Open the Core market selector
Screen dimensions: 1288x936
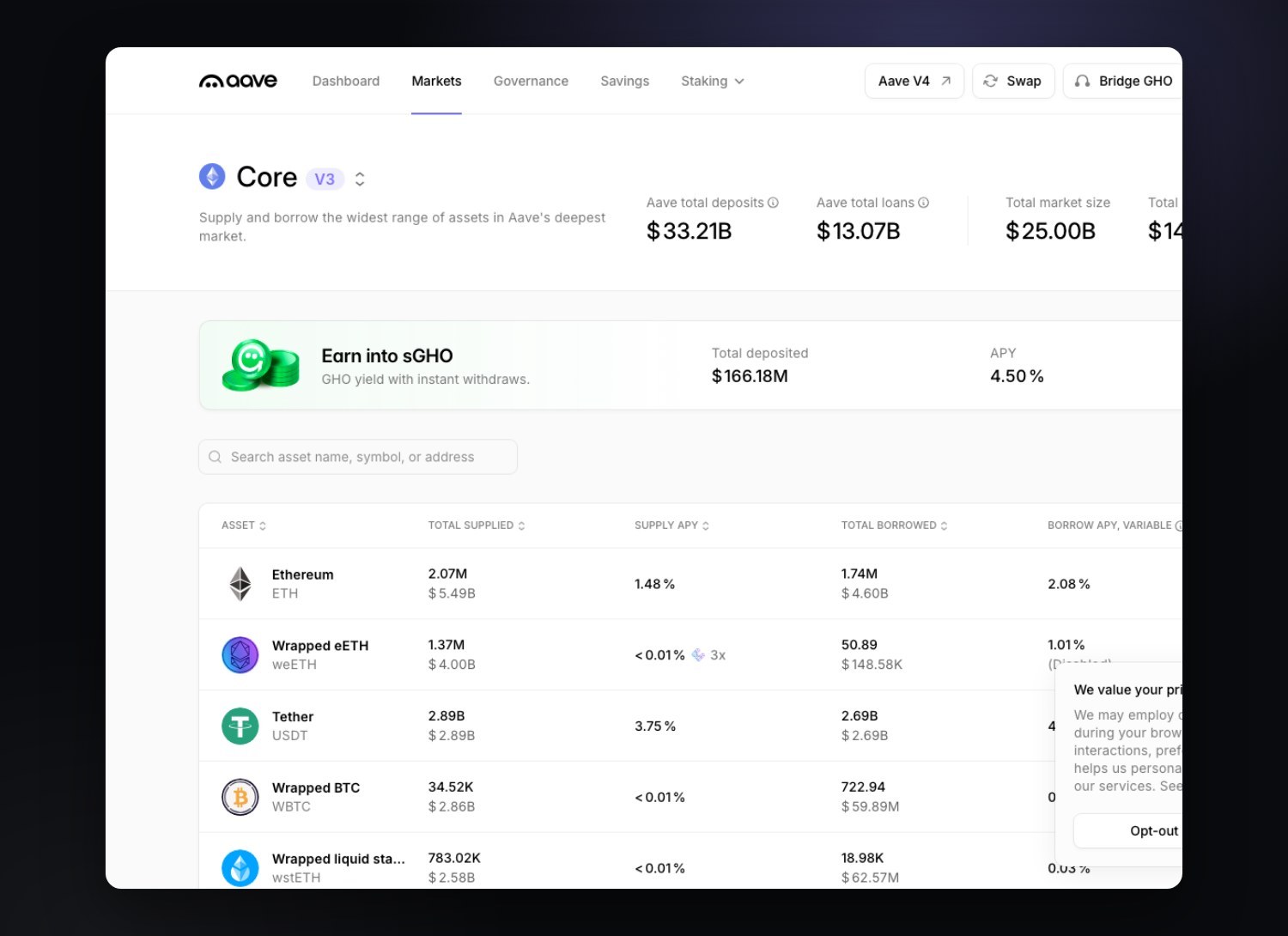click(360, 179)
